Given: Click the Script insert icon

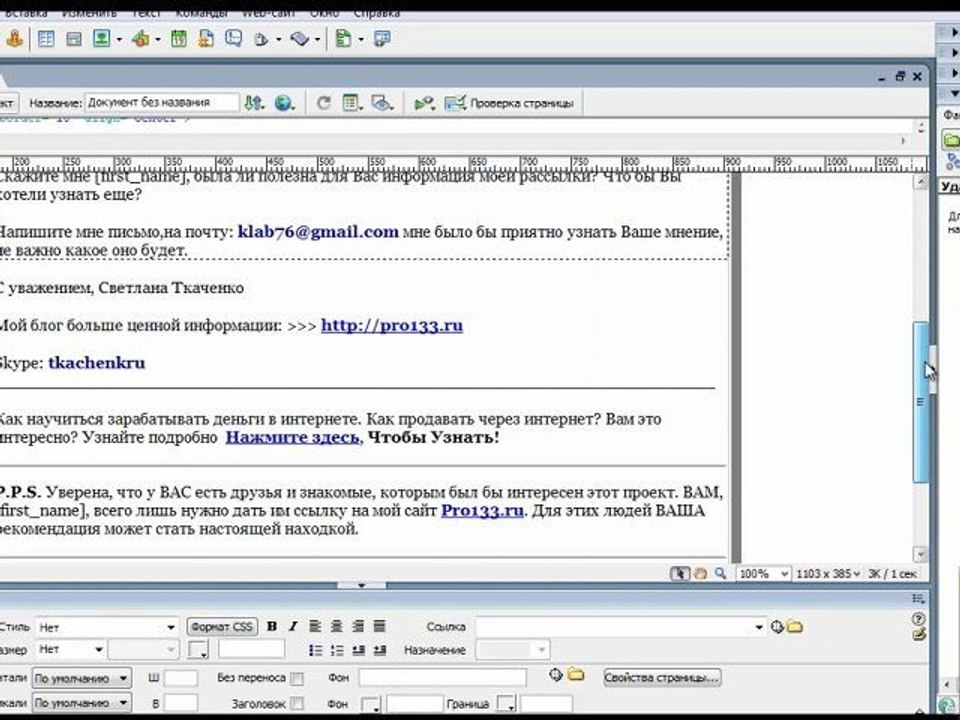Looking at the screenshot, I should (x=299, y=39).
